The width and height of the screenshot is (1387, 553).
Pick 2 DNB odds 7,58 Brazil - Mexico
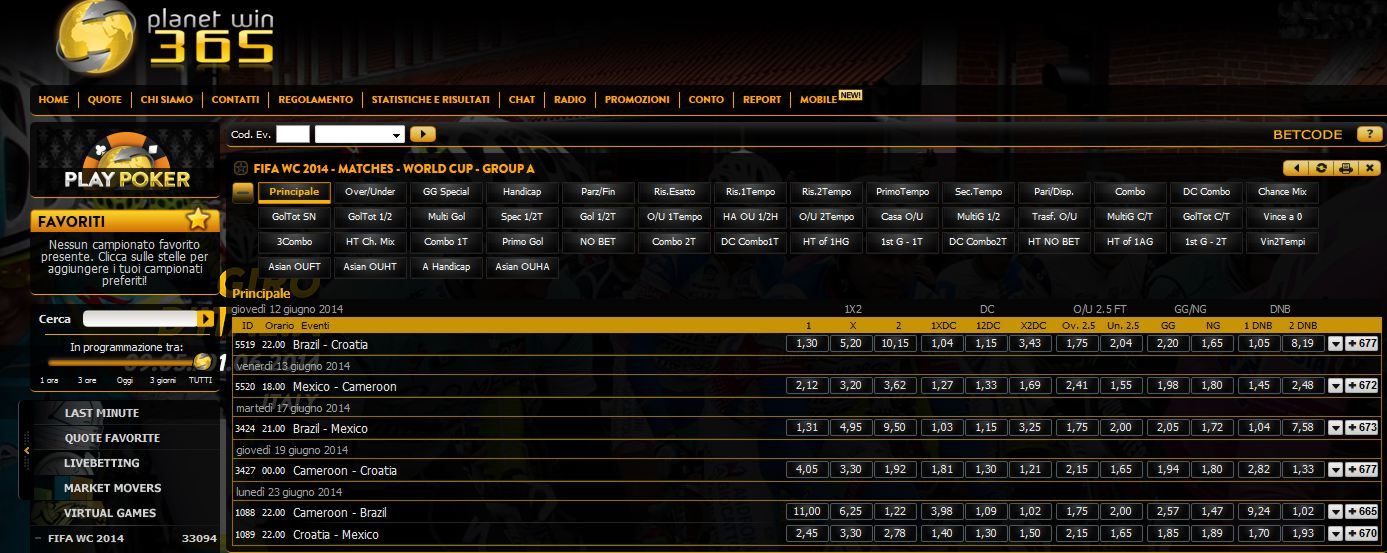[1302, 428]
